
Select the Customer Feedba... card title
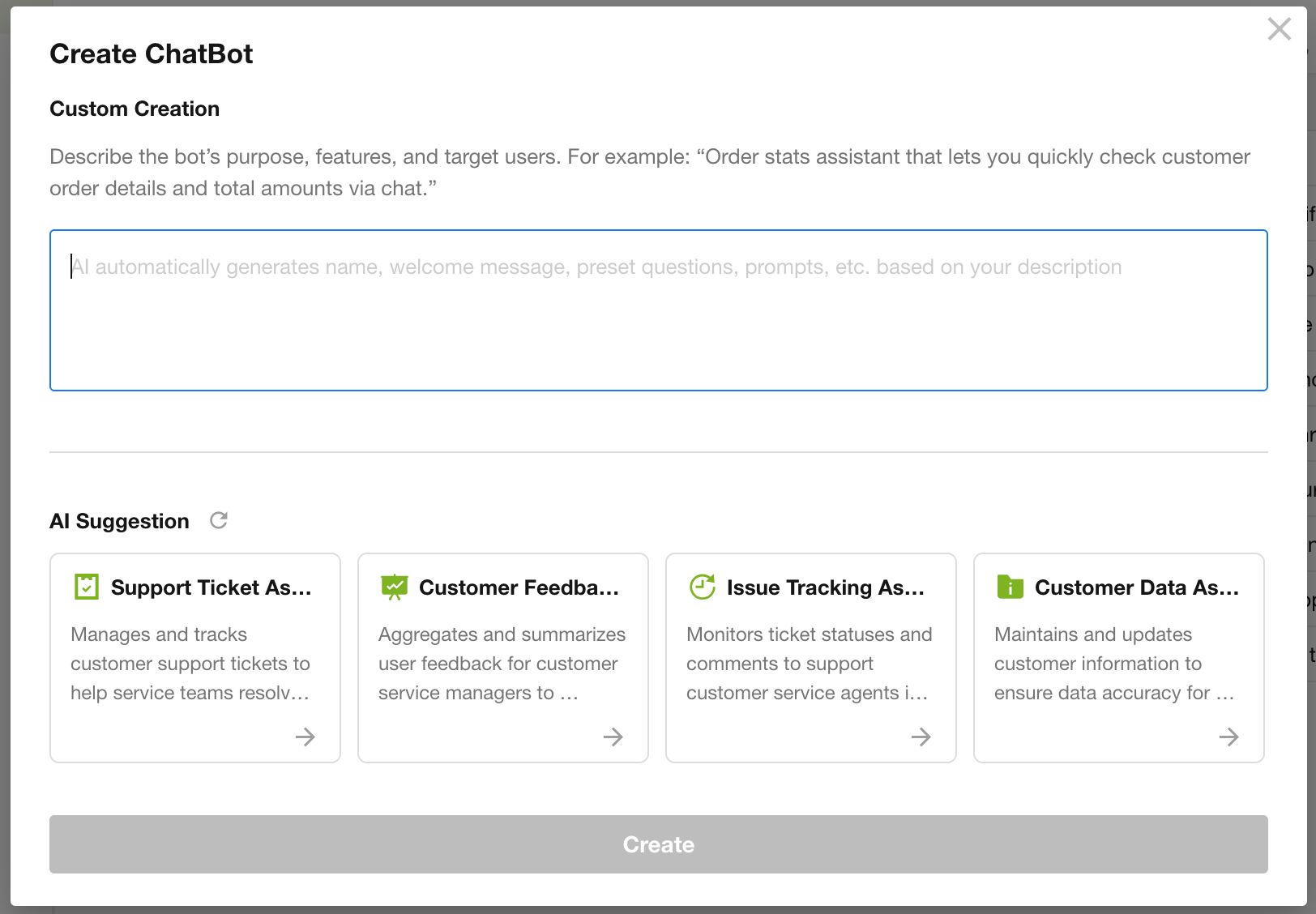coord(519,587)
